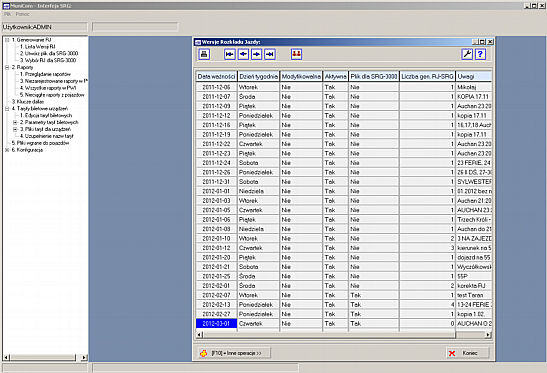
Task: Collapse the '2. Raporty' tree node
Action: [7, 67]
